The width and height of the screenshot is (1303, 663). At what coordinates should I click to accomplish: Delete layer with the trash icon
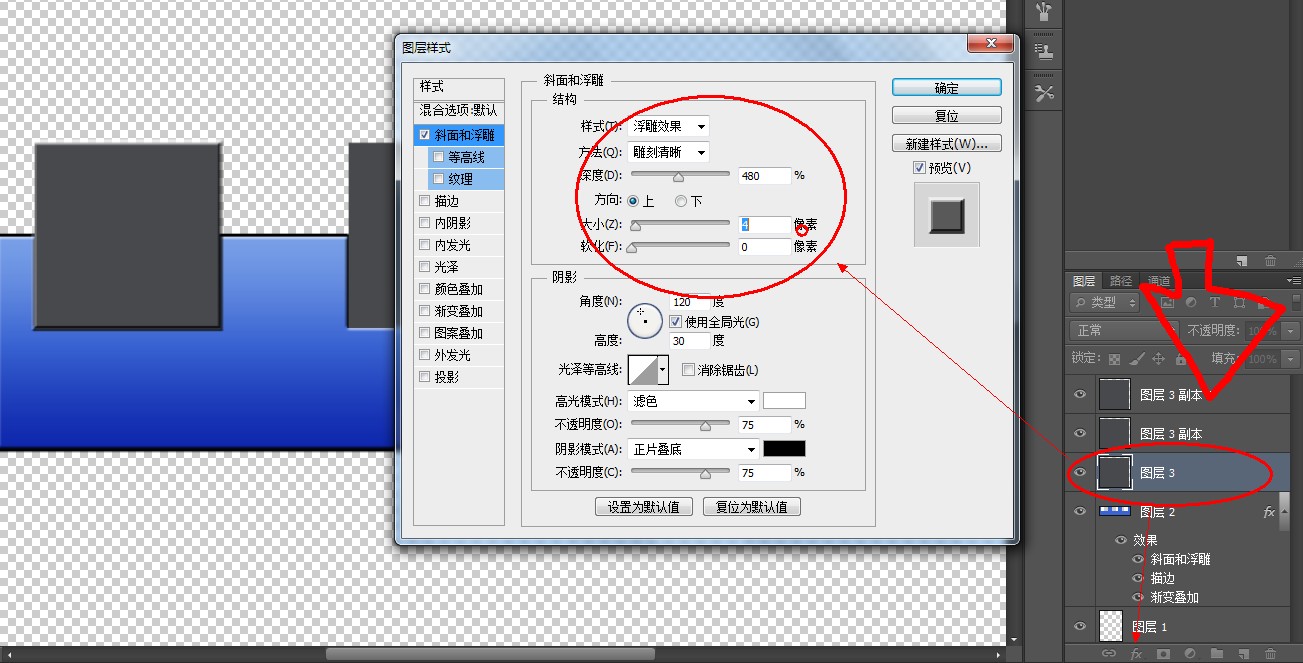pyautogui.click(x=1271, y=653)
